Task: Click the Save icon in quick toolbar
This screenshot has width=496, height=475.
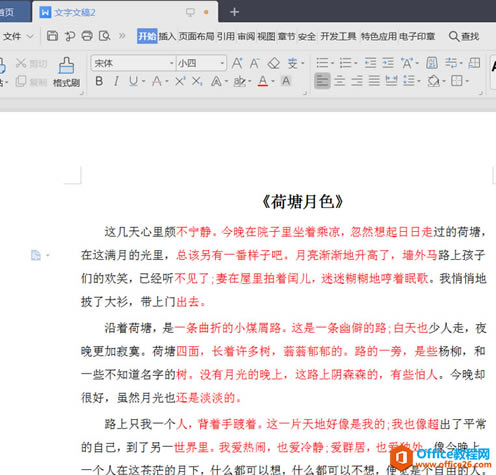Action: [x=52, y=36]
